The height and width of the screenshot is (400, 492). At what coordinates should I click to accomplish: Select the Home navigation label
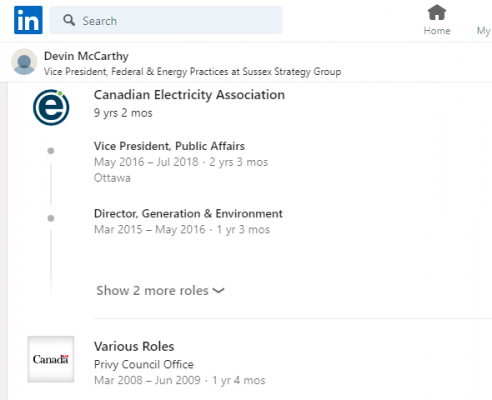(437, 31)
